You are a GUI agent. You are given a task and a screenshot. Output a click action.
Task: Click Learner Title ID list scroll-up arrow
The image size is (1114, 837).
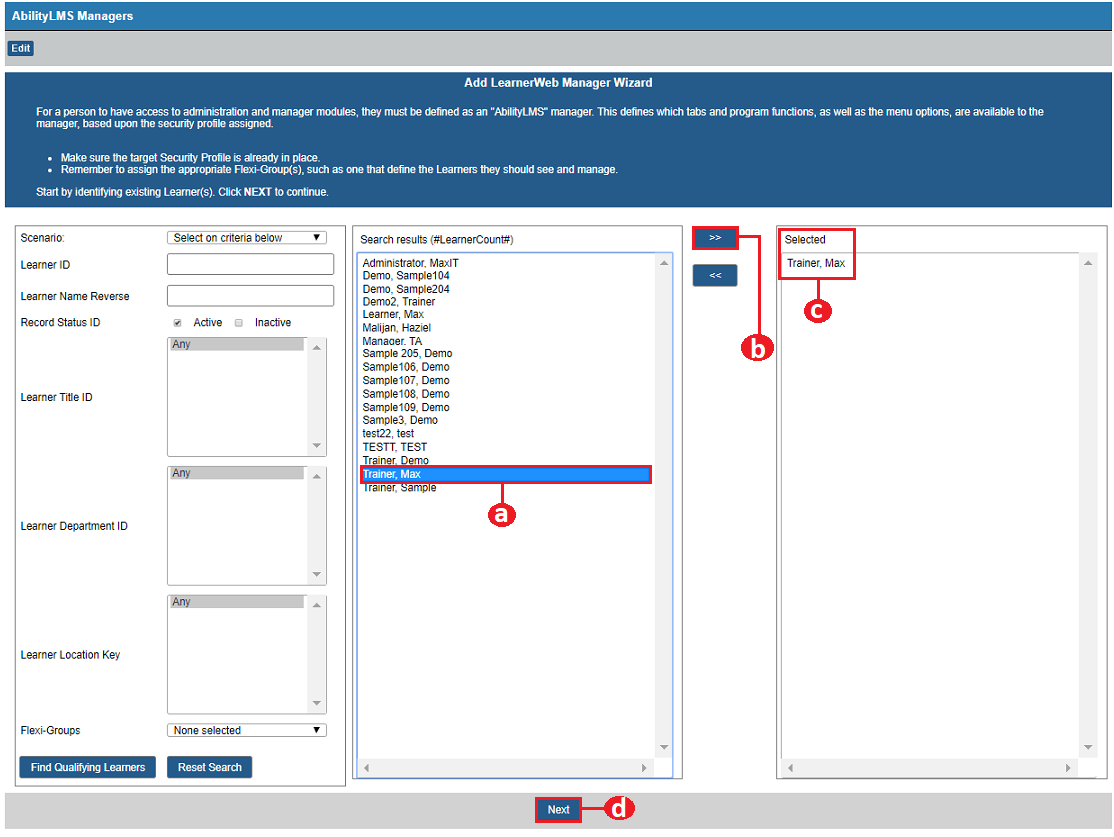point(317,347)
